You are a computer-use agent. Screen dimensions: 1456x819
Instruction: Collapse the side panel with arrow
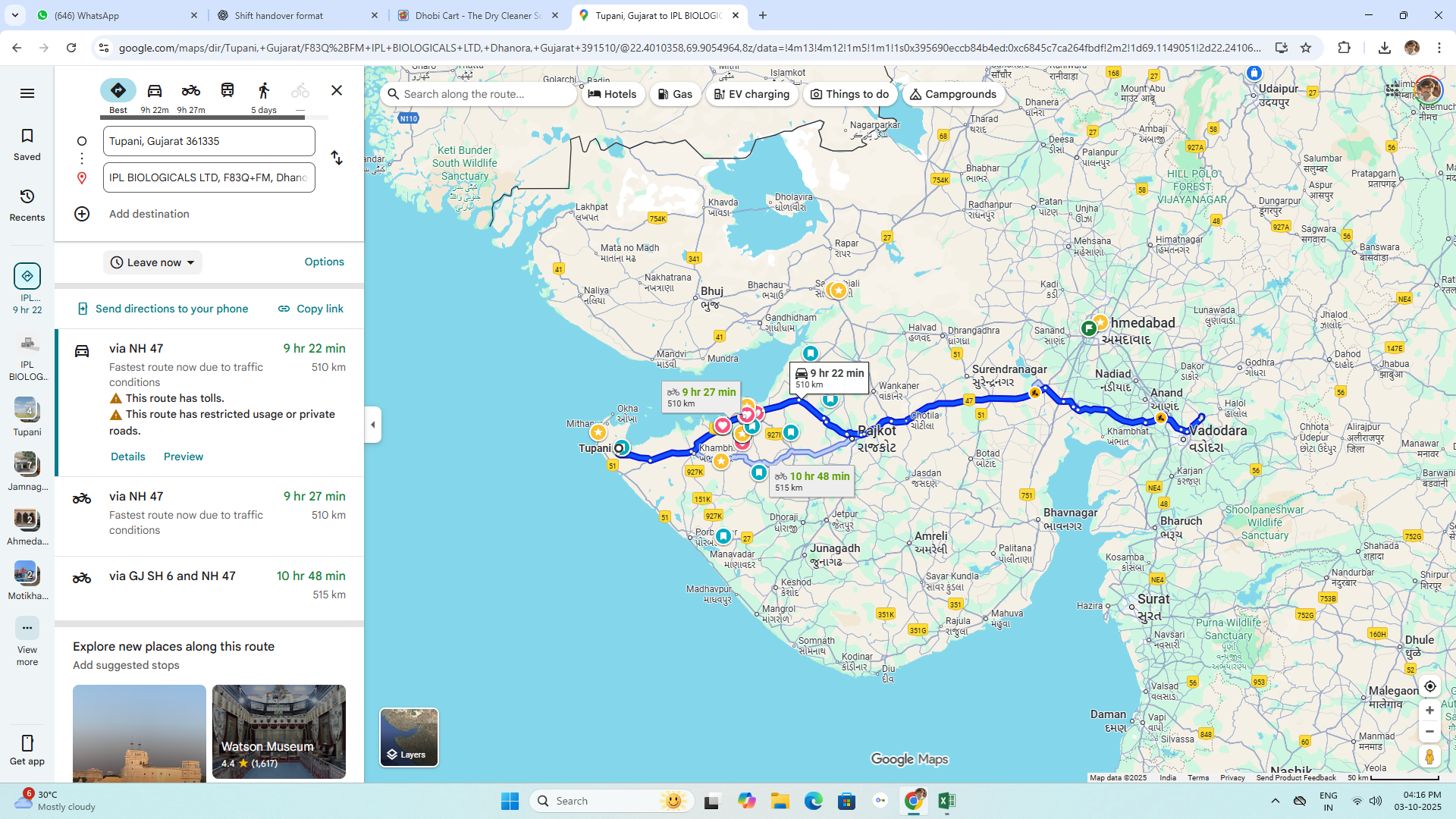373,425
